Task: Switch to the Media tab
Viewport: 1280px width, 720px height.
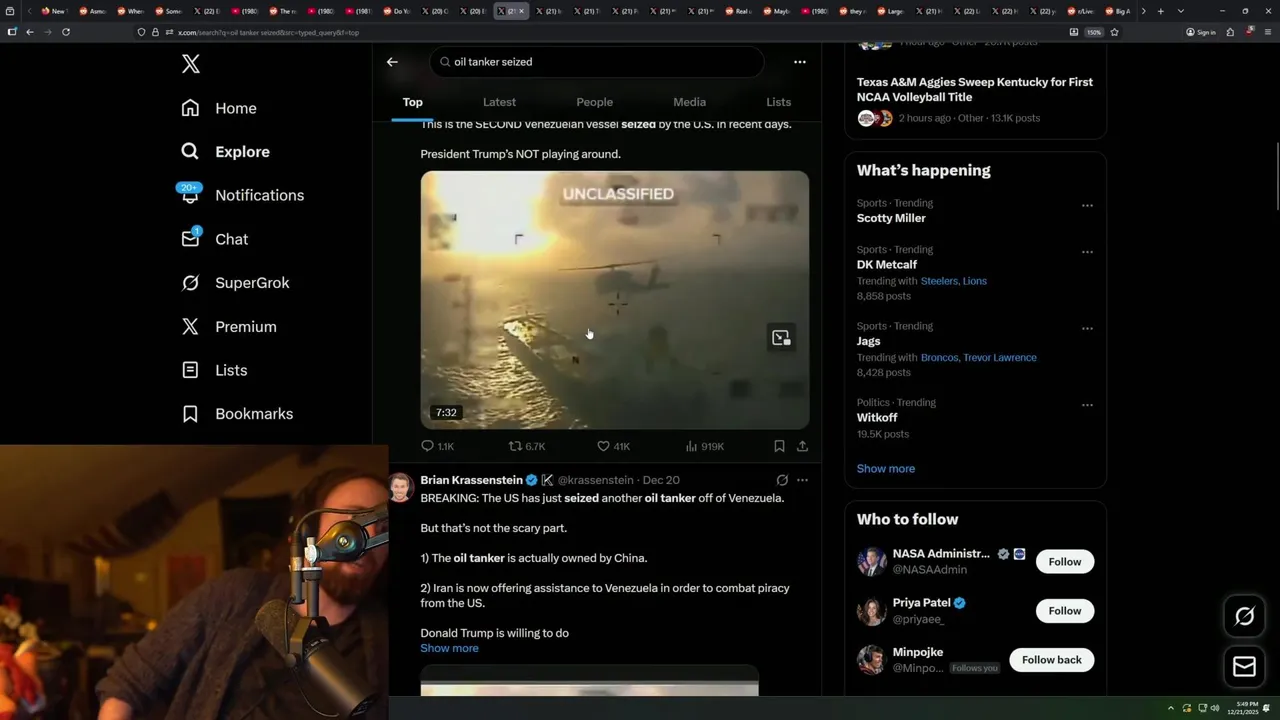Action: (x=689, y=102)
